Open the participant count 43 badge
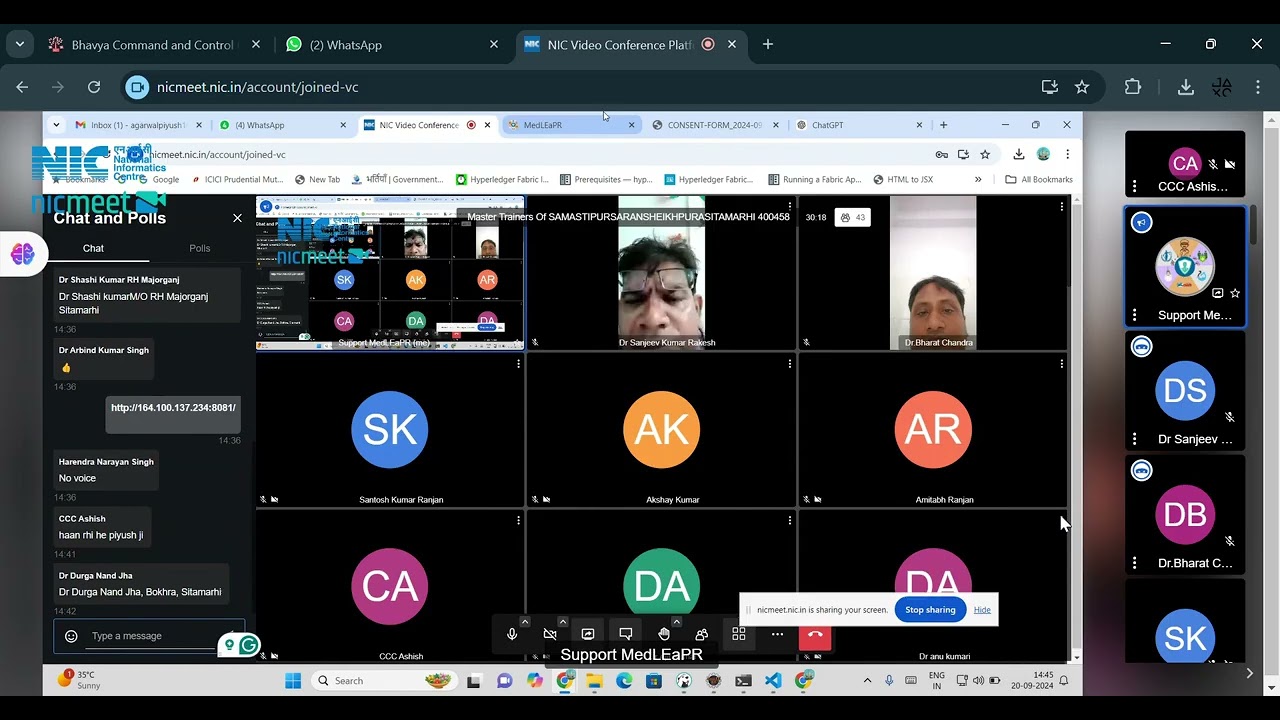Screen dimensions: 1280x720 (x=853, y=217)
